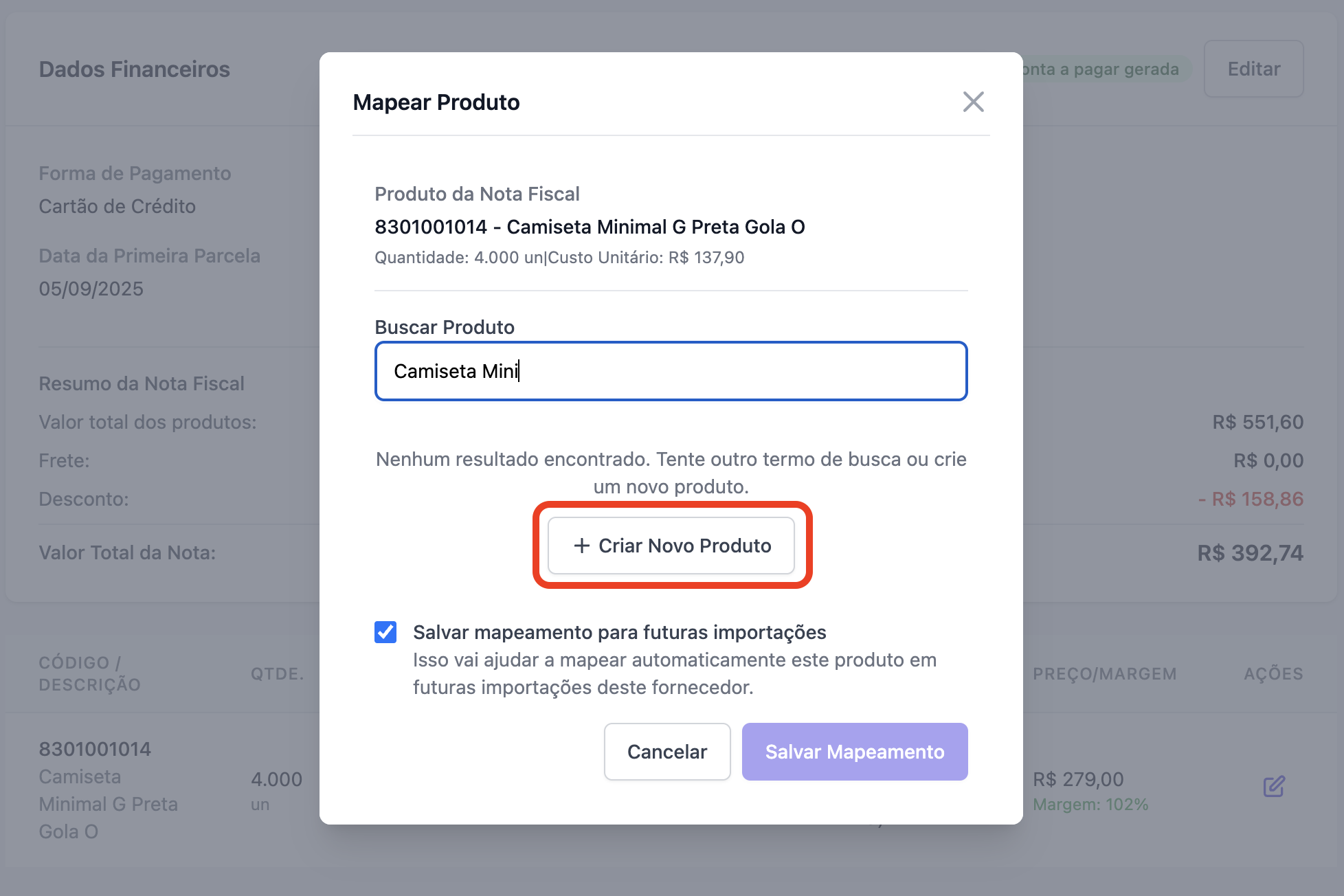Click the Dados Financeiros section heading
The width and height of the screenshot is (1344, 896).
tap(135, 69)
